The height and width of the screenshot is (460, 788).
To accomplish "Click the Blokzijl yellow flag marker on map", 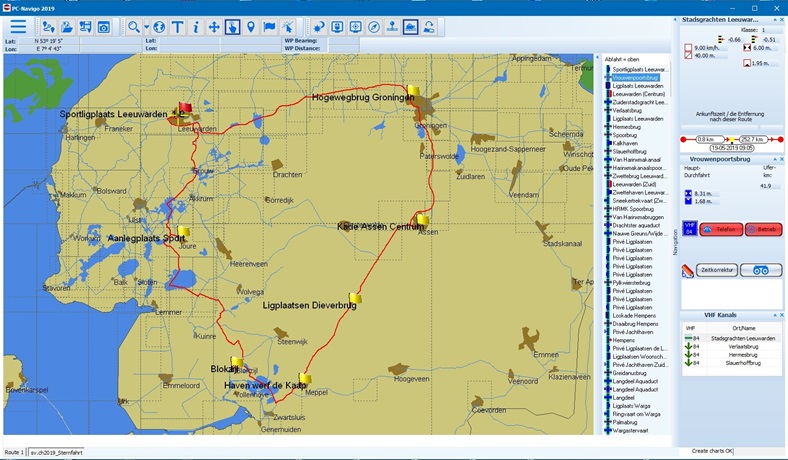I will (x=237, y=362).
